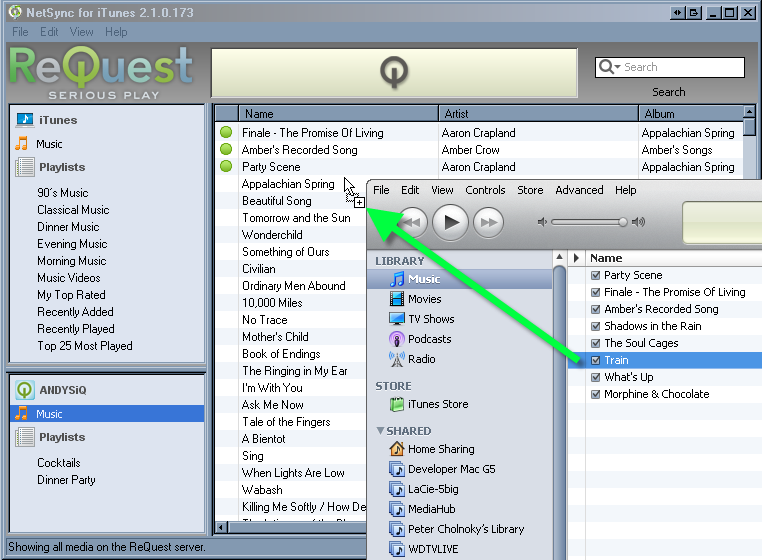The image size is (762, 560).
Task: Select the 90's Music playlist
Action: tap(63, 192)
